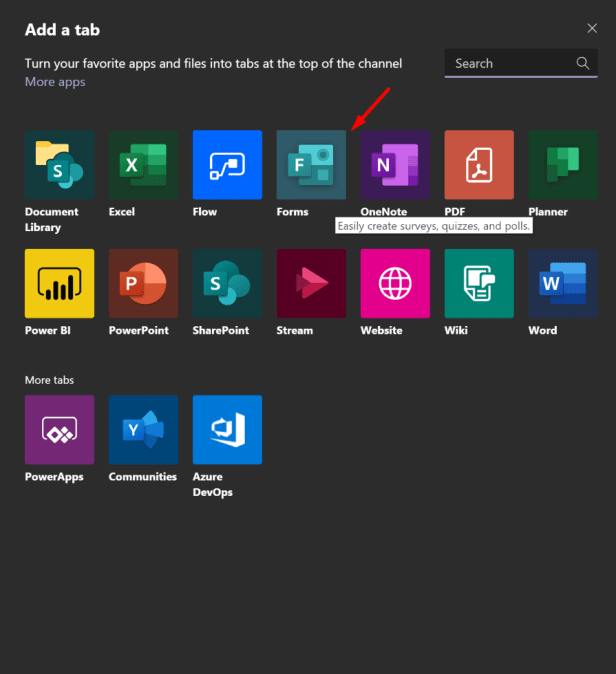Add a Website tab

[x=395, y=283]
